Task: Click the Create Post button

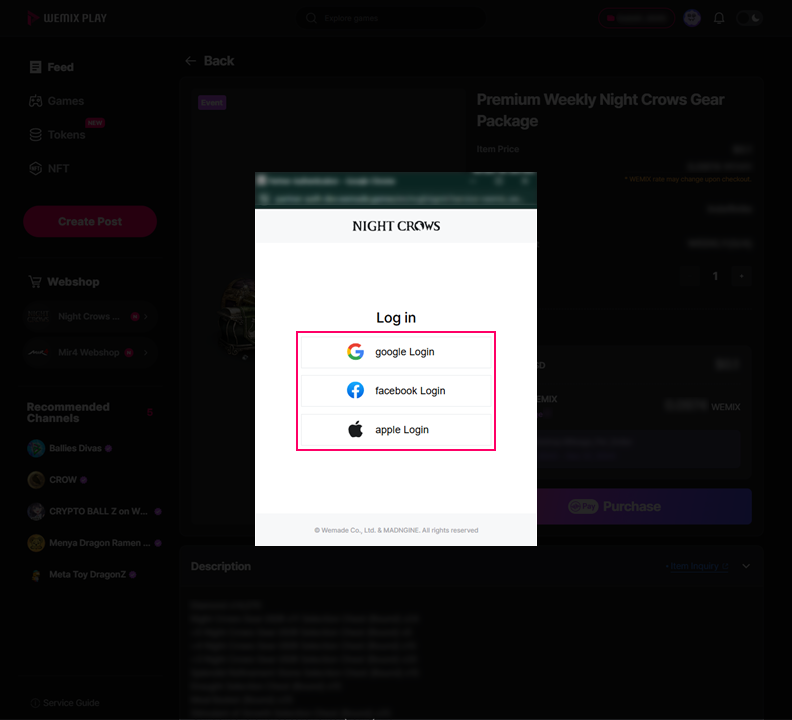Action: pos(90,221)
